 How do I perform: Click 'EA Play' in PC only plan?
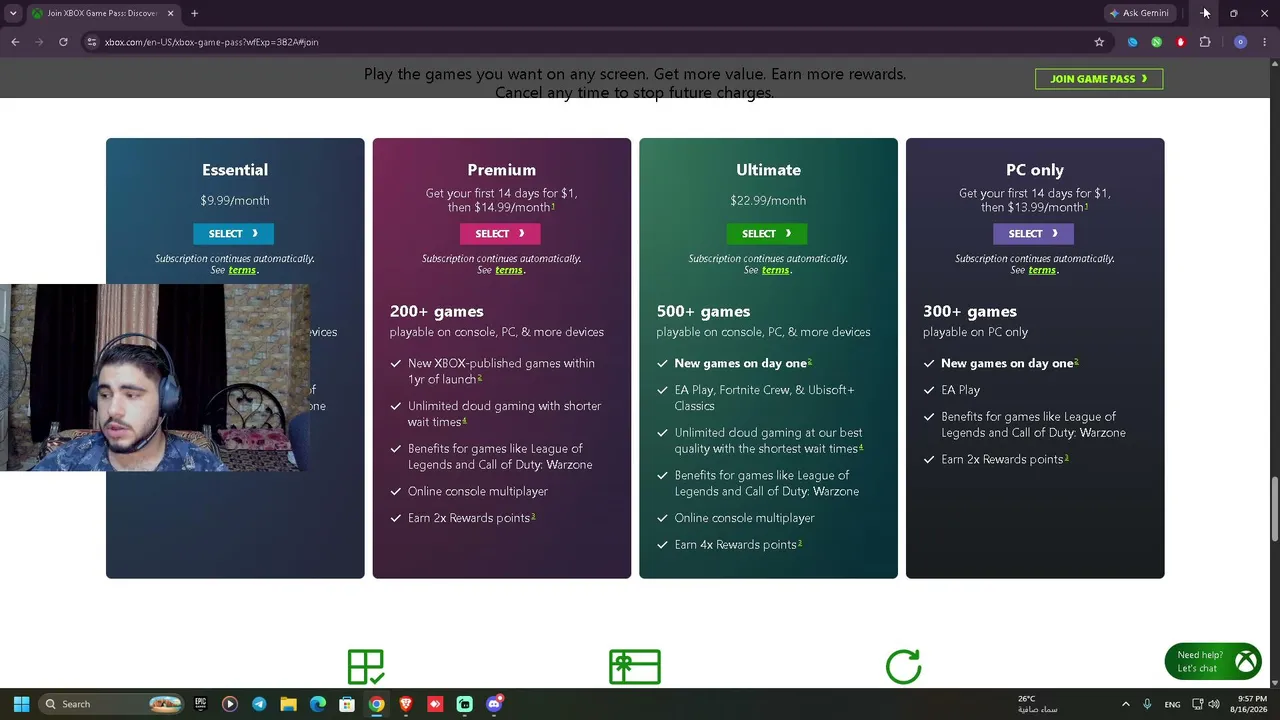click(x=960, y=390)
